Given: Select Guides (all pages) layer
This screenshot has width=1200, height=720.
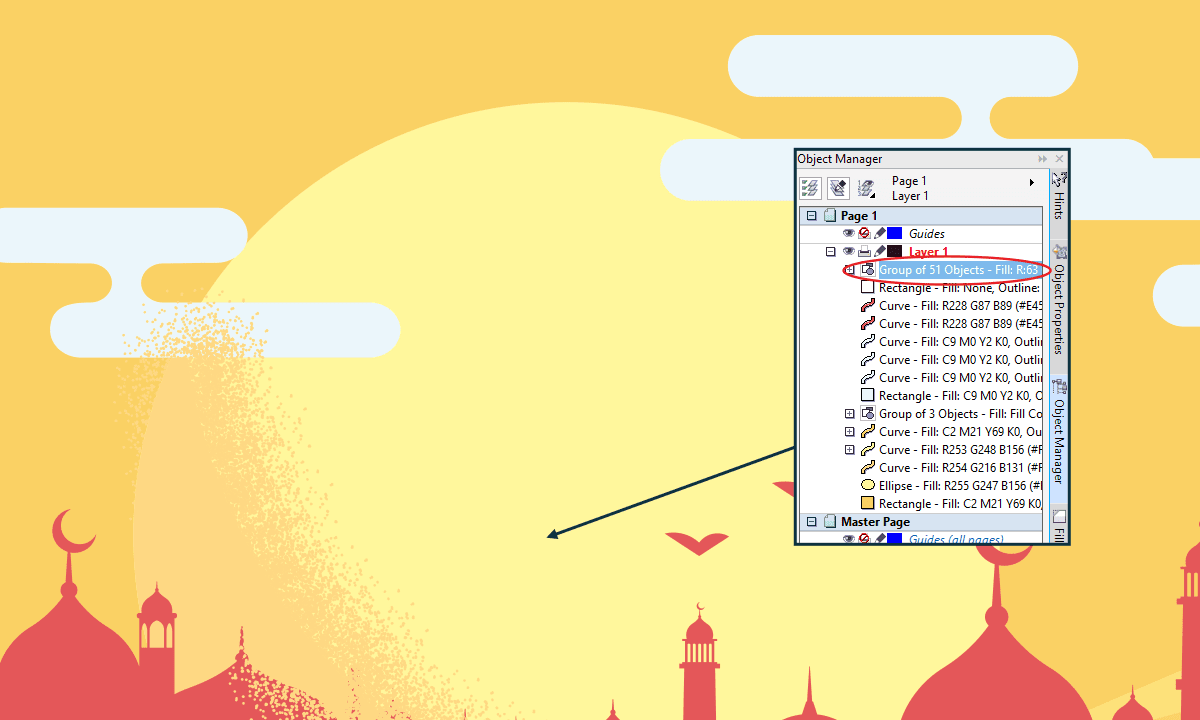Looking at the screenshot, I should [x=956, y=539].
